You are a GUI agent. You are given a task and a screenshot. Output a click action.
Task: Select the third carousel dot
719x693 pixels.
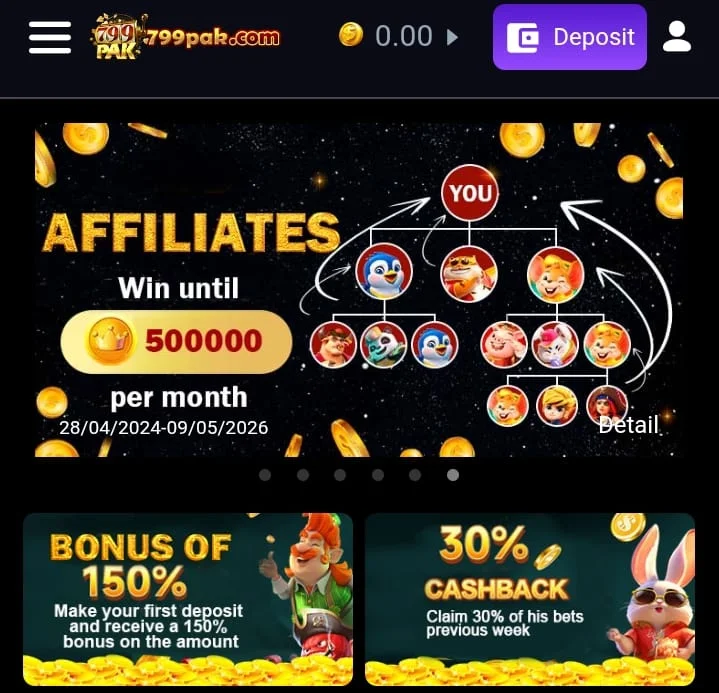(x=340, y=475)
